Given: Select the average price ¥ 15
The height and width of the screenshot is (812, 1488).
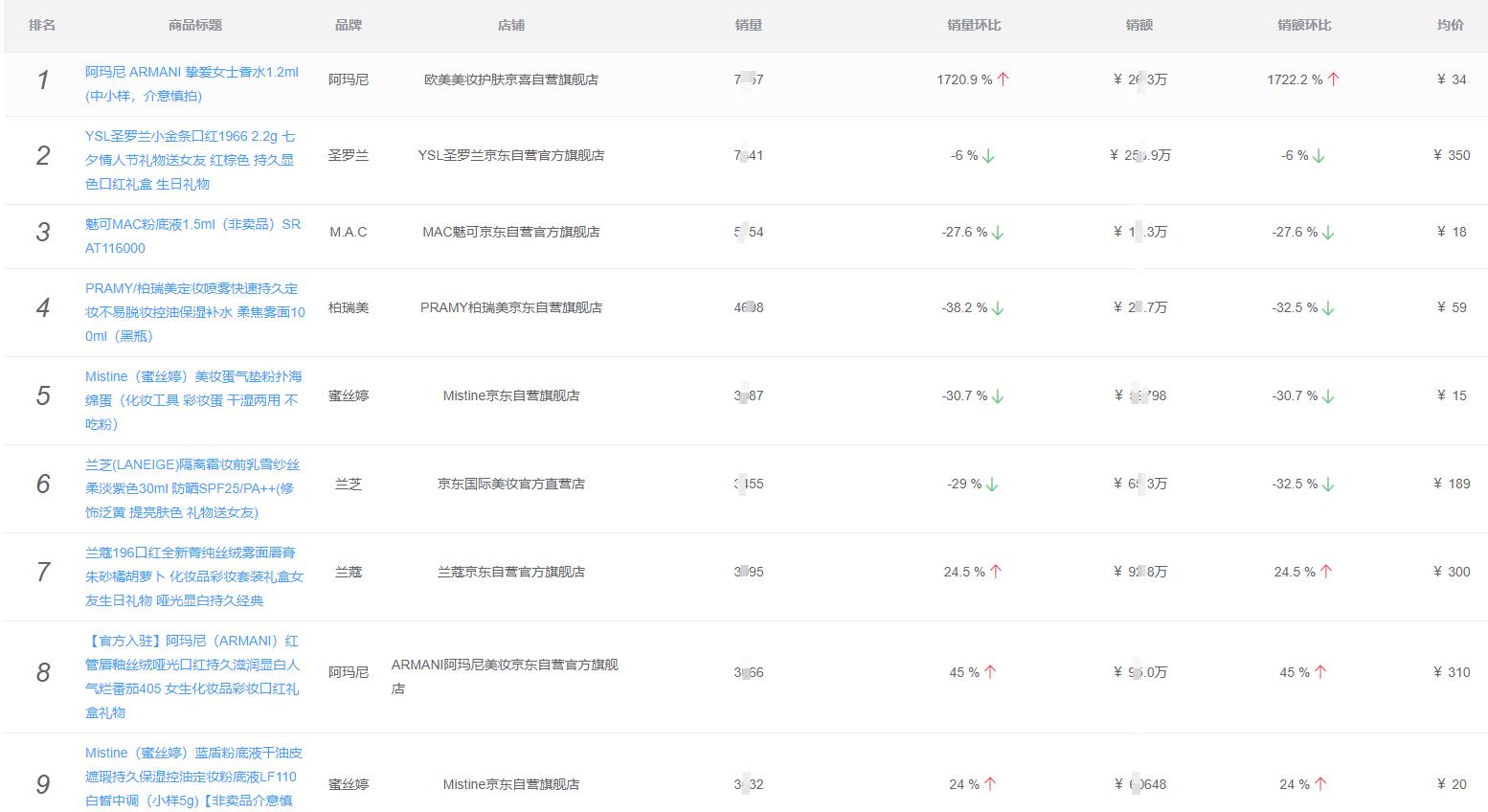Looking at the screenshot, I should tap(1452, 395).
